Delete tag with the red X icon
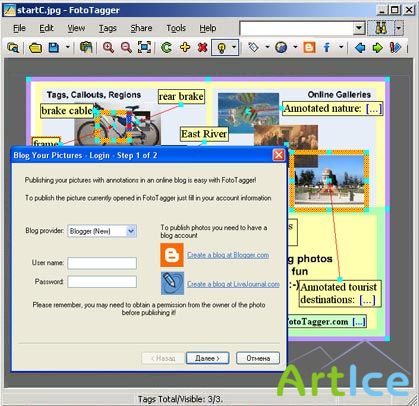The height and width of the screenshot is (406, 419). (202, 48)
